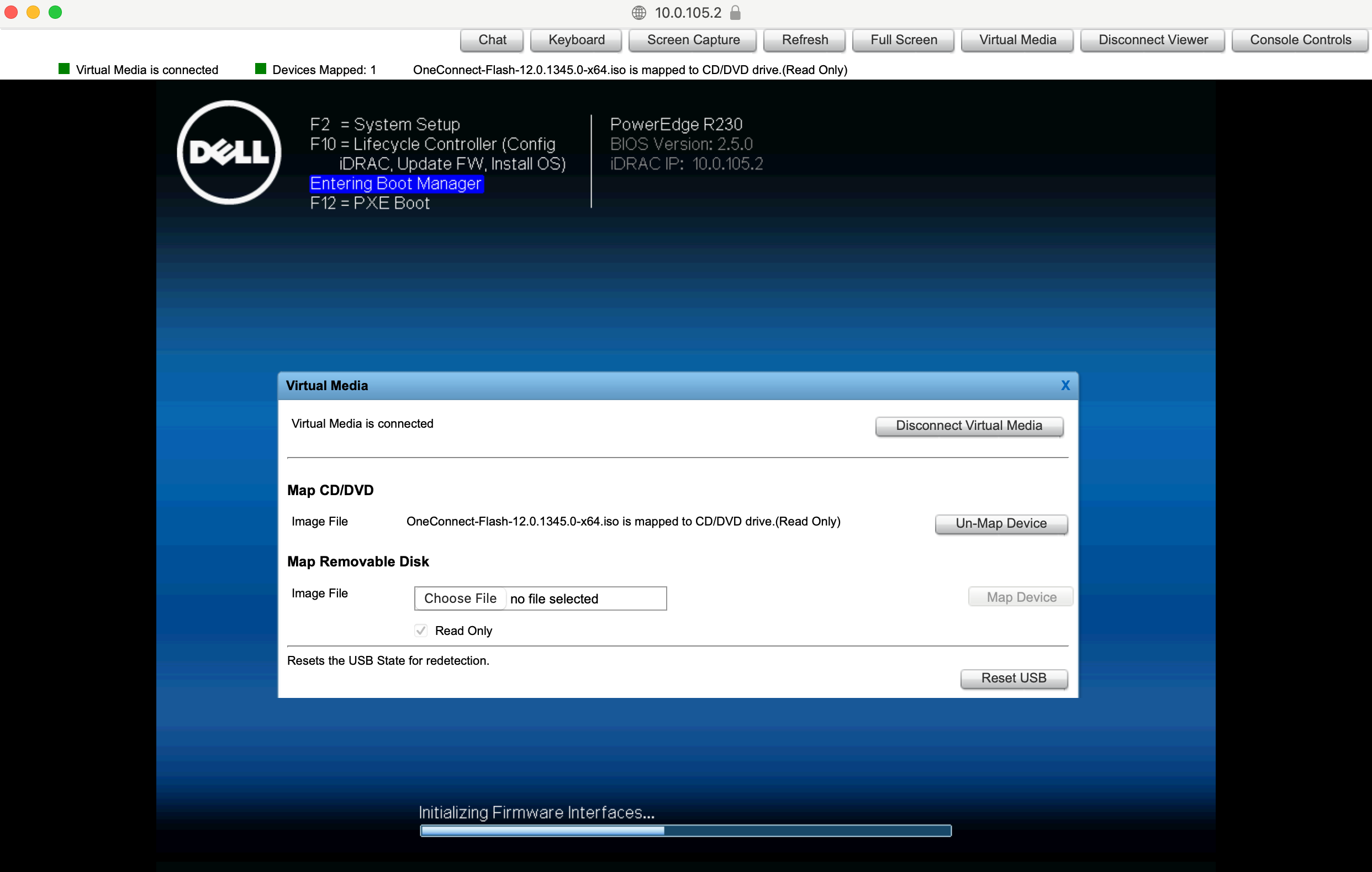Click 'Initializing Firmware Interfaces...' text
Viewport: 1372px width, 872px height.
point(536,812)
